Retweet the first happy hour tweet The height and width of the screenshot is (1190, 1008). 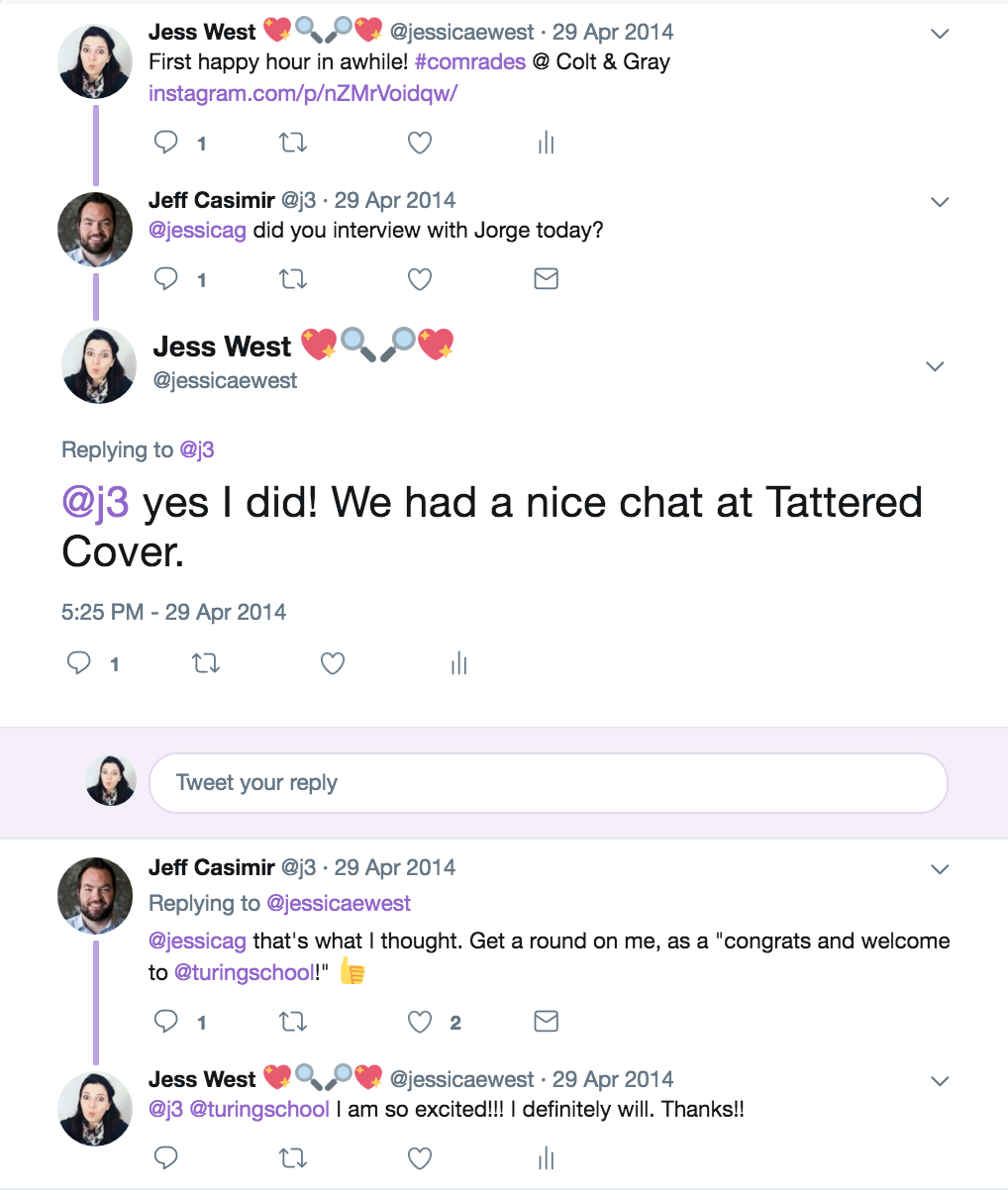[292, 143]
